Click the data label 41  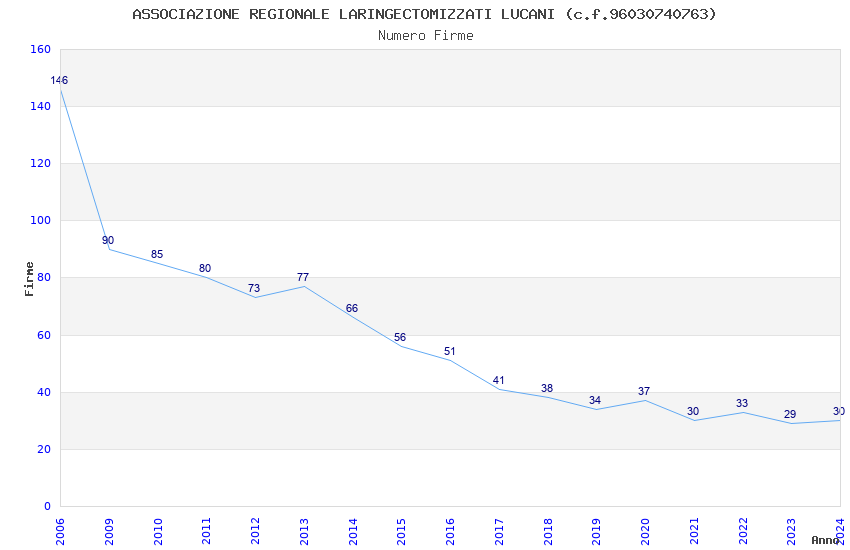pyautogui.click(x=498, y=380)
